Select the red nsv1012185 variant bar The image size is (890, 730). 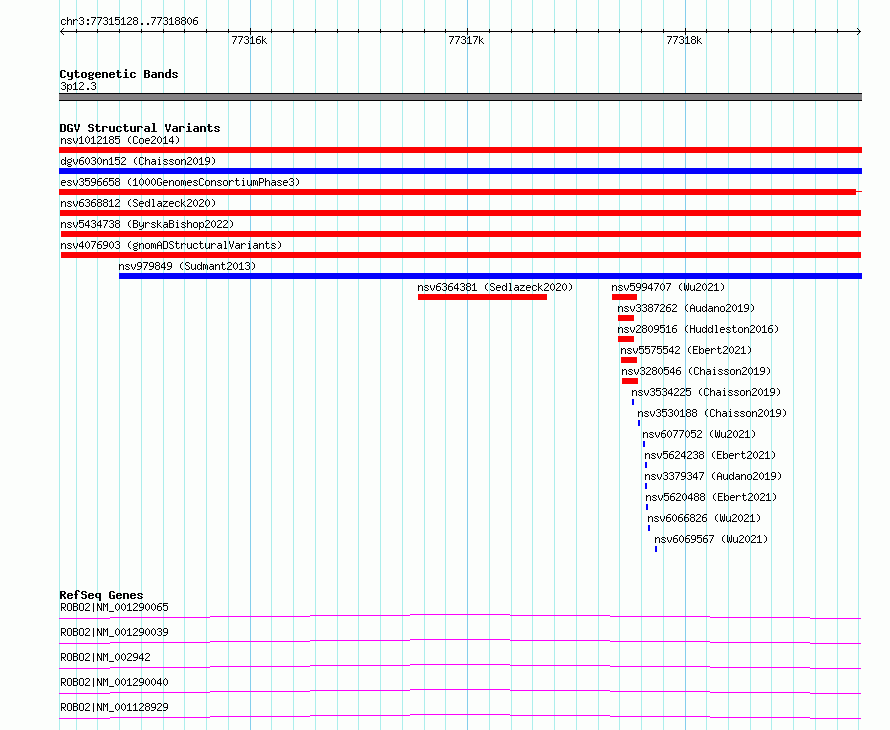click(x=460, y=150)
